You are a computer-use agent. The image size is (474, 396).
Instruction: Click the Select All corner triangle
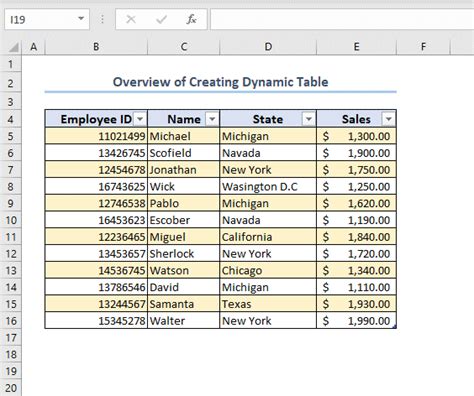point(13,47)
